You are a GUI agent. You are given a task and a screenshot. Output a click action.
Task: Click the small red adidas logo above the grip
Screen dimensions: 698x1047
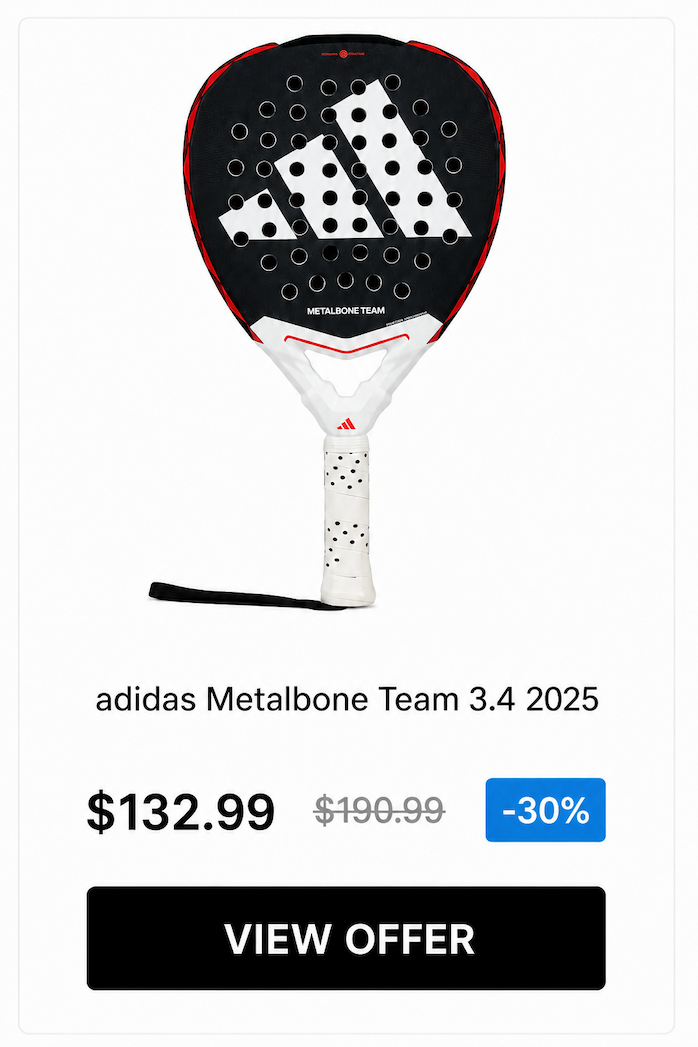345,425
